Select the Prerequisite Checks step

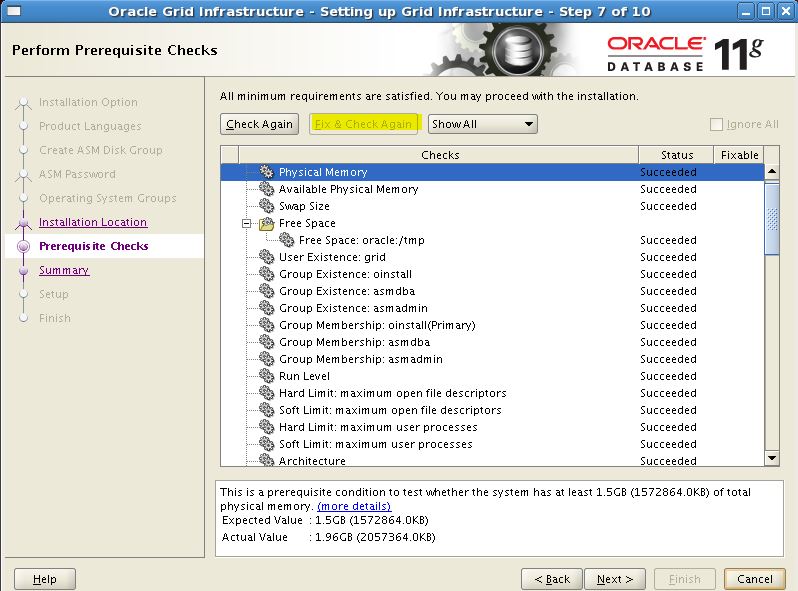(94, 246)
